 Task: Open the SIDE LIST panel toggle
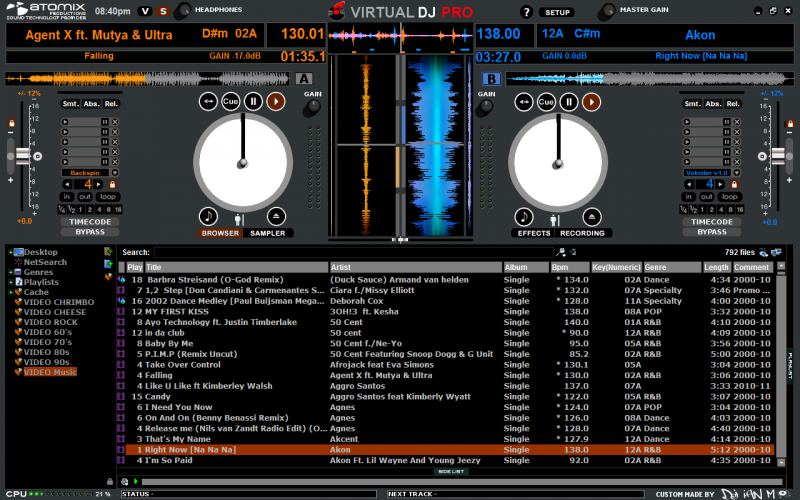[451, 472]
